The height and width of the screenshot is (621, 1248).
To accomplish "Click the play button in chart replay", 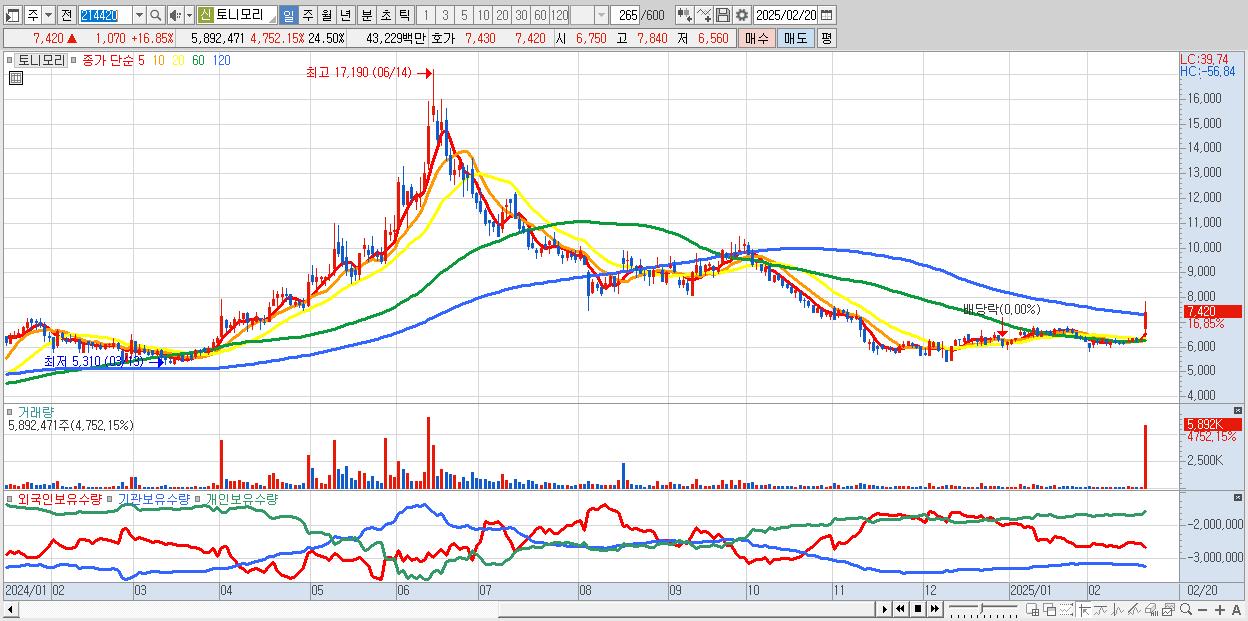I will (x=885, y=609).
